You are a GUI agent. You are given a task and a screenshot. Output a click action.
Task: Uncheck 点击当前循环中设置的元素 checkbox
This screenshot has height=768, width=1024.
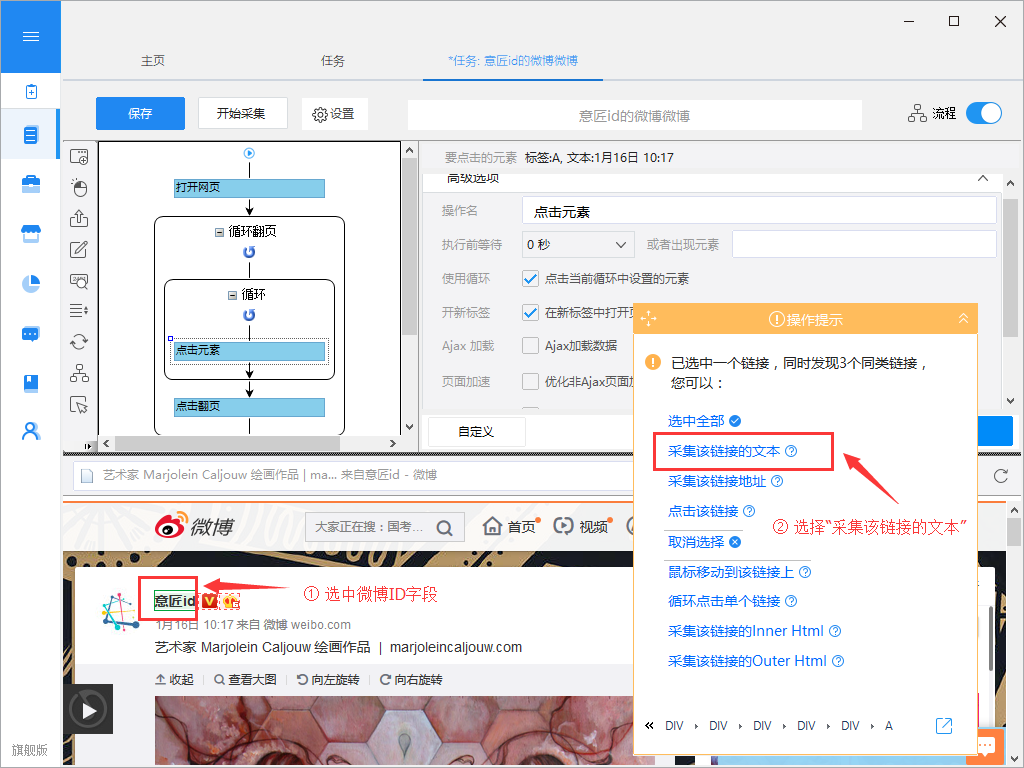[530, 279]
